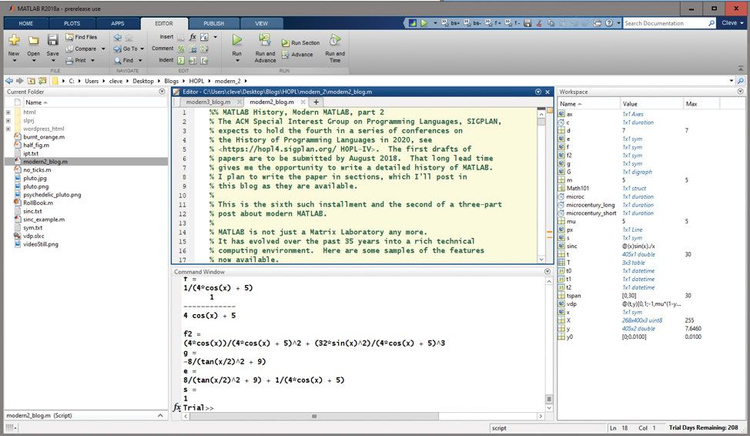This screenshot has width=750, height=436.
Task: Select vdp.slx in Current Folder
Action: coord(33,236)
